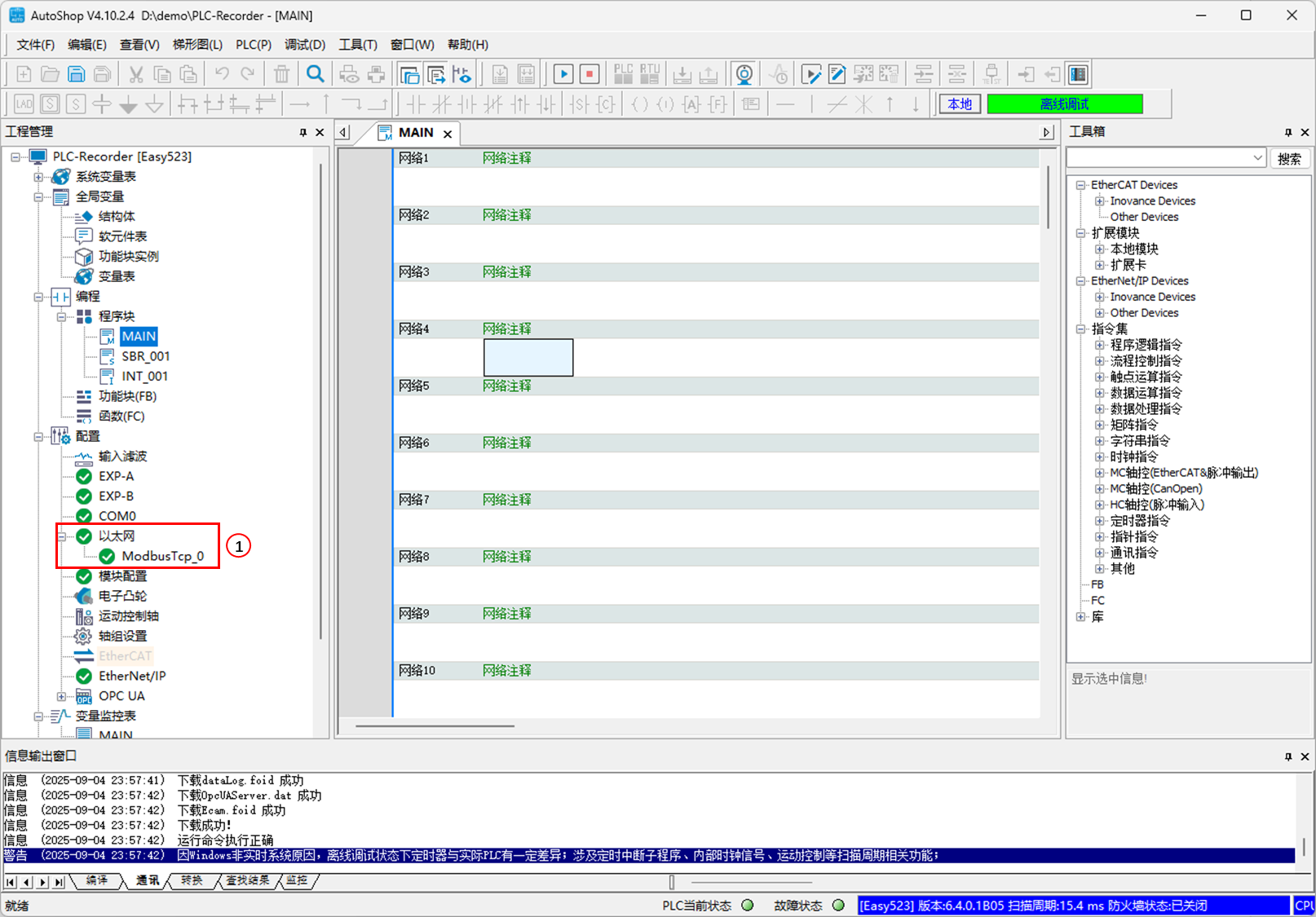Toggle the pin on 信息输出窗口 panel
Image resolution: width=1316 pixels, height=917 pixels.
click(1288, 756)
